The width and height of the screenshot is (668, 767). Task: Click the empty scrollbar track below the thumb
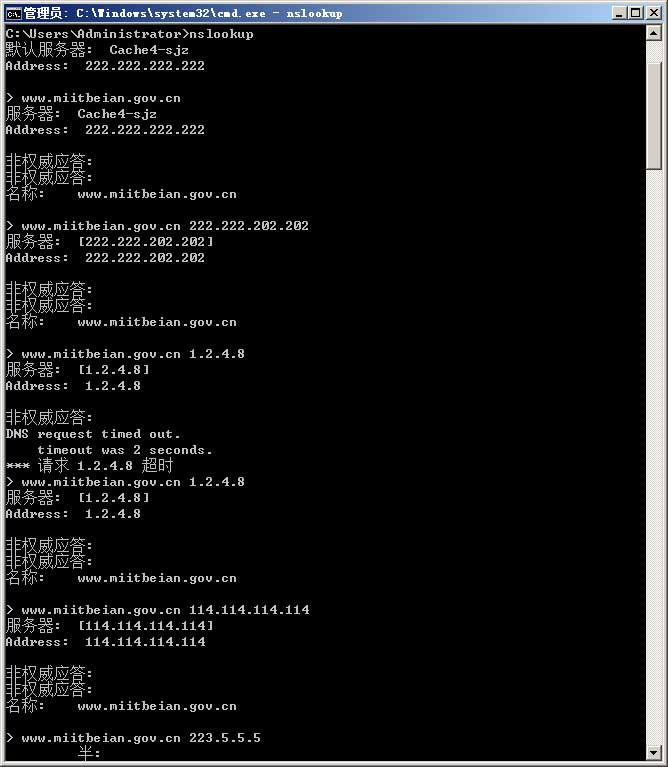point(654,455)
